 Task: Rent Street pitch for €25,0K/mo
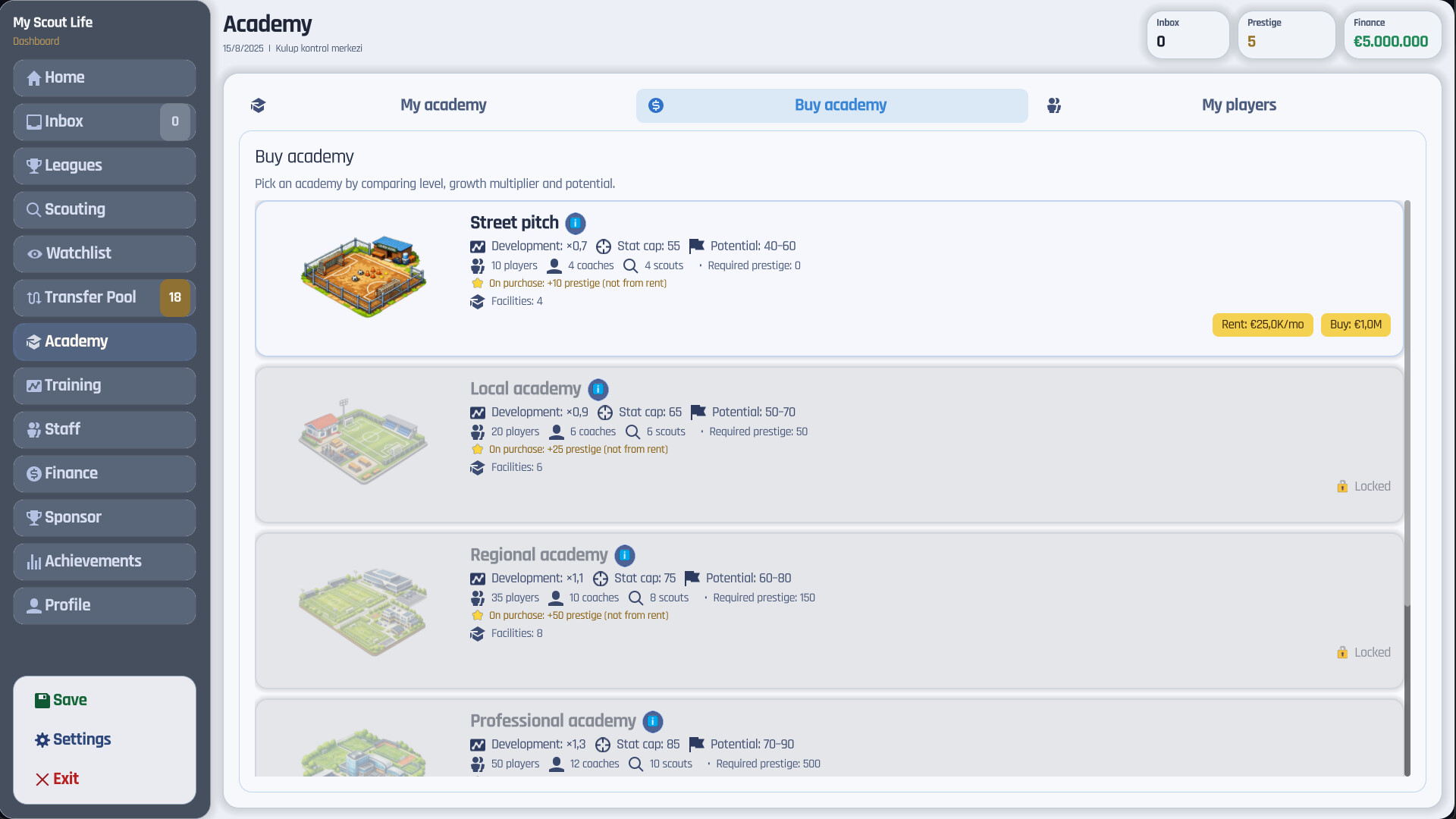pyautogui.click(x=1262, y=325)
